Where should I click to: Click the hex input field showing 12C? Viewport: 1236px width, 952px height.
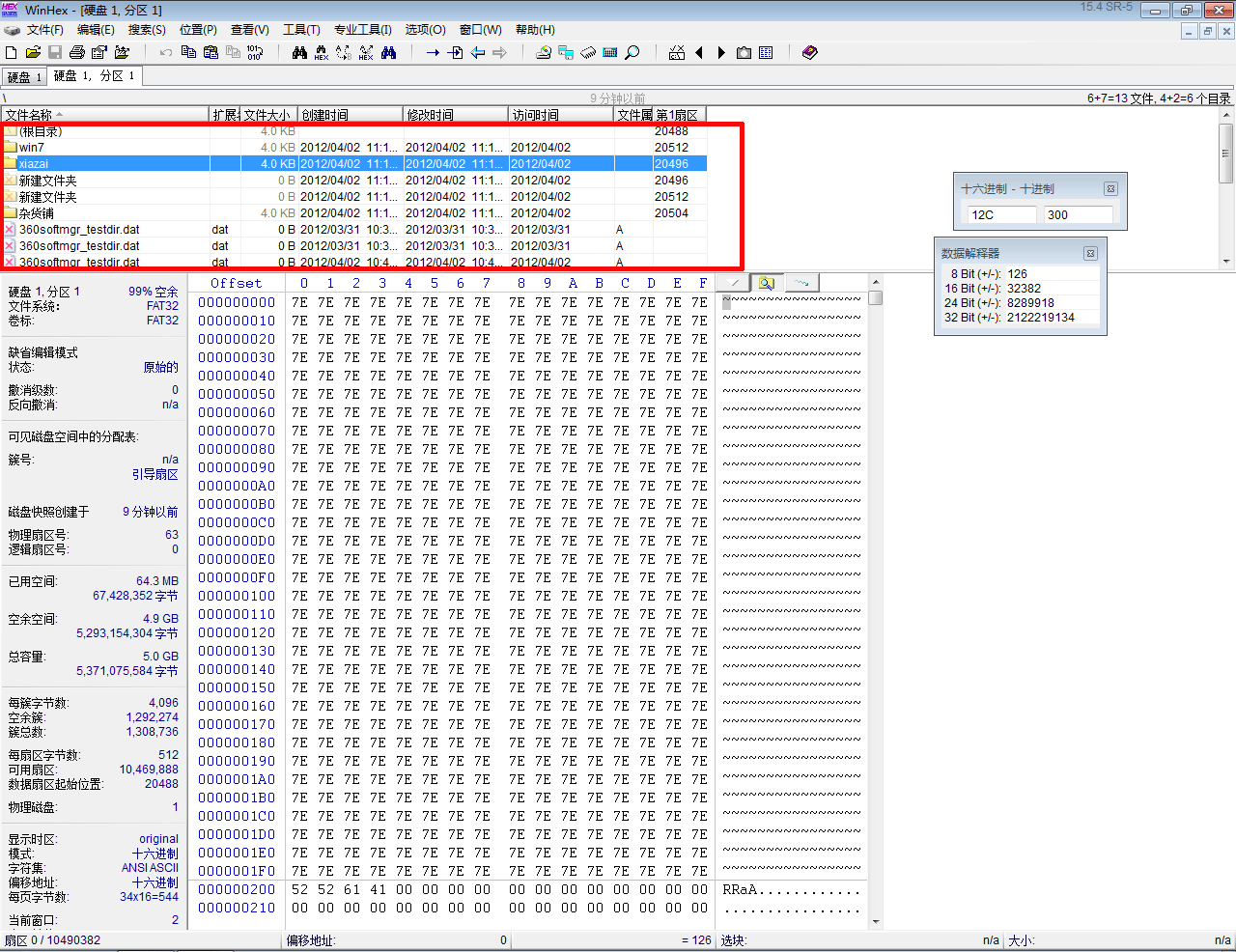click(1001, 215)
